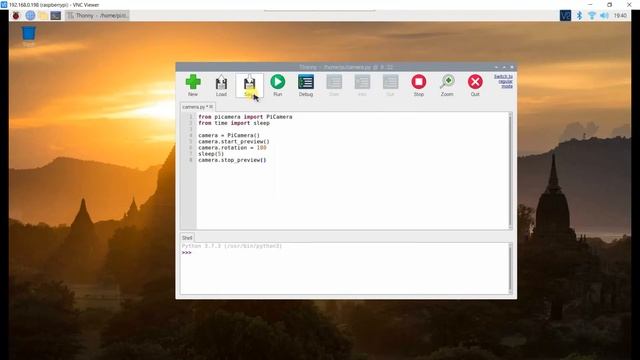The height and width of the screenshot is (360, 640).
Task: Open the VNC server tray icon
Action: click(565, 16)
